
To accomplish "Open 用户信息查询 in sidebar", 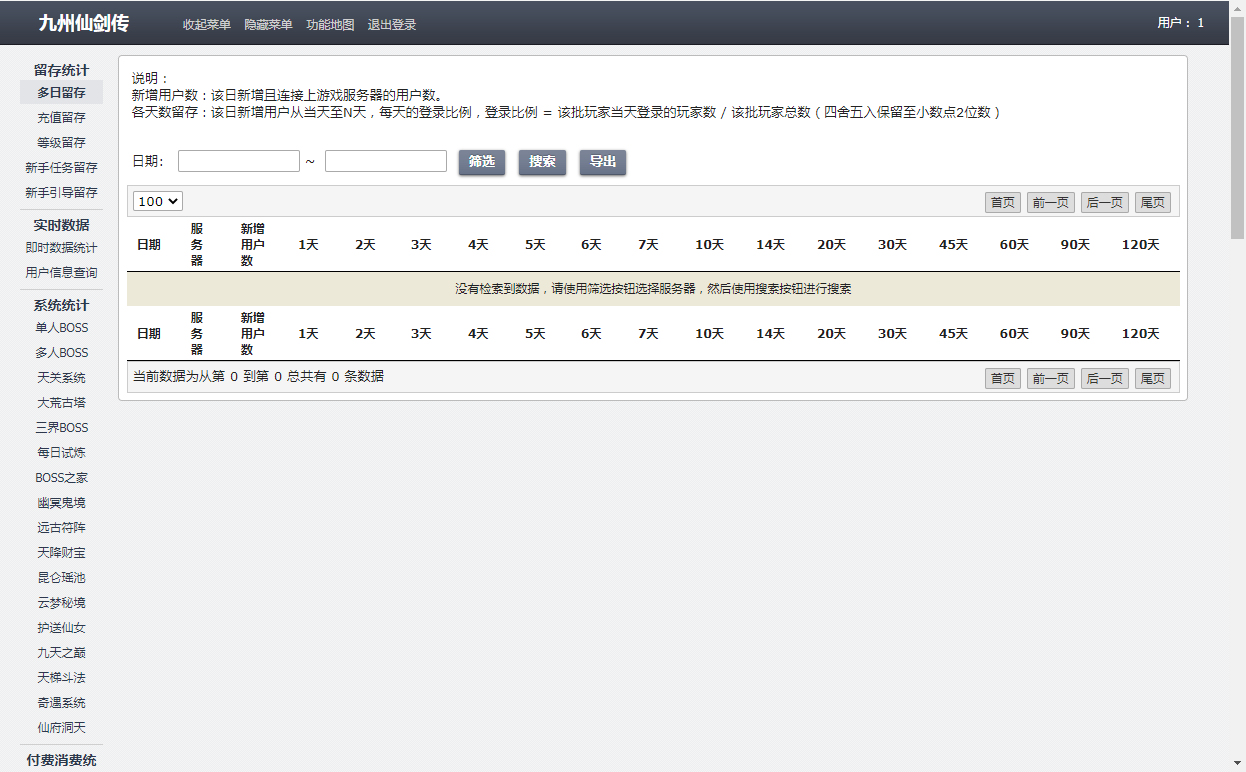I will pos(61,272).
